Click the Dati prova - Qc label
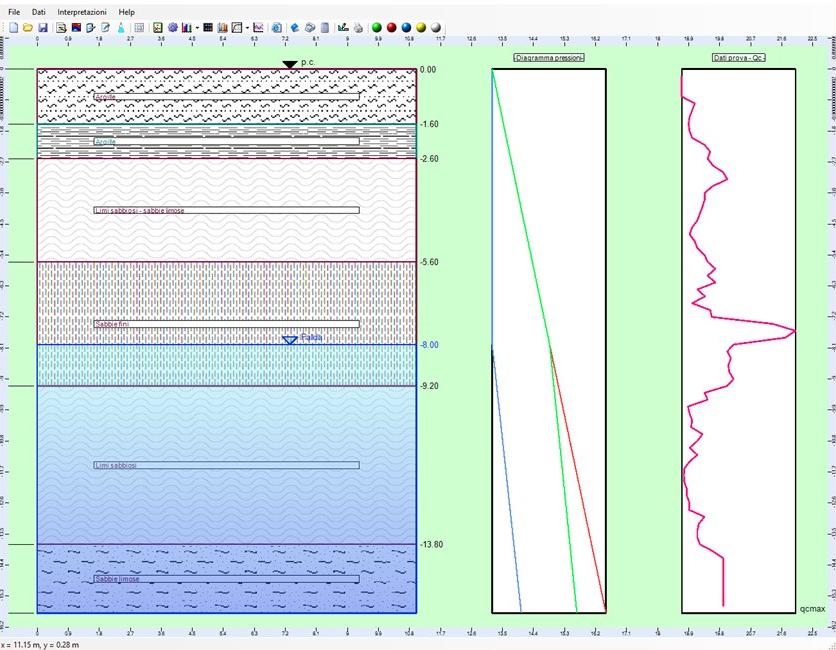Screen dimensions: 836x650 click(x=738, y=58)
